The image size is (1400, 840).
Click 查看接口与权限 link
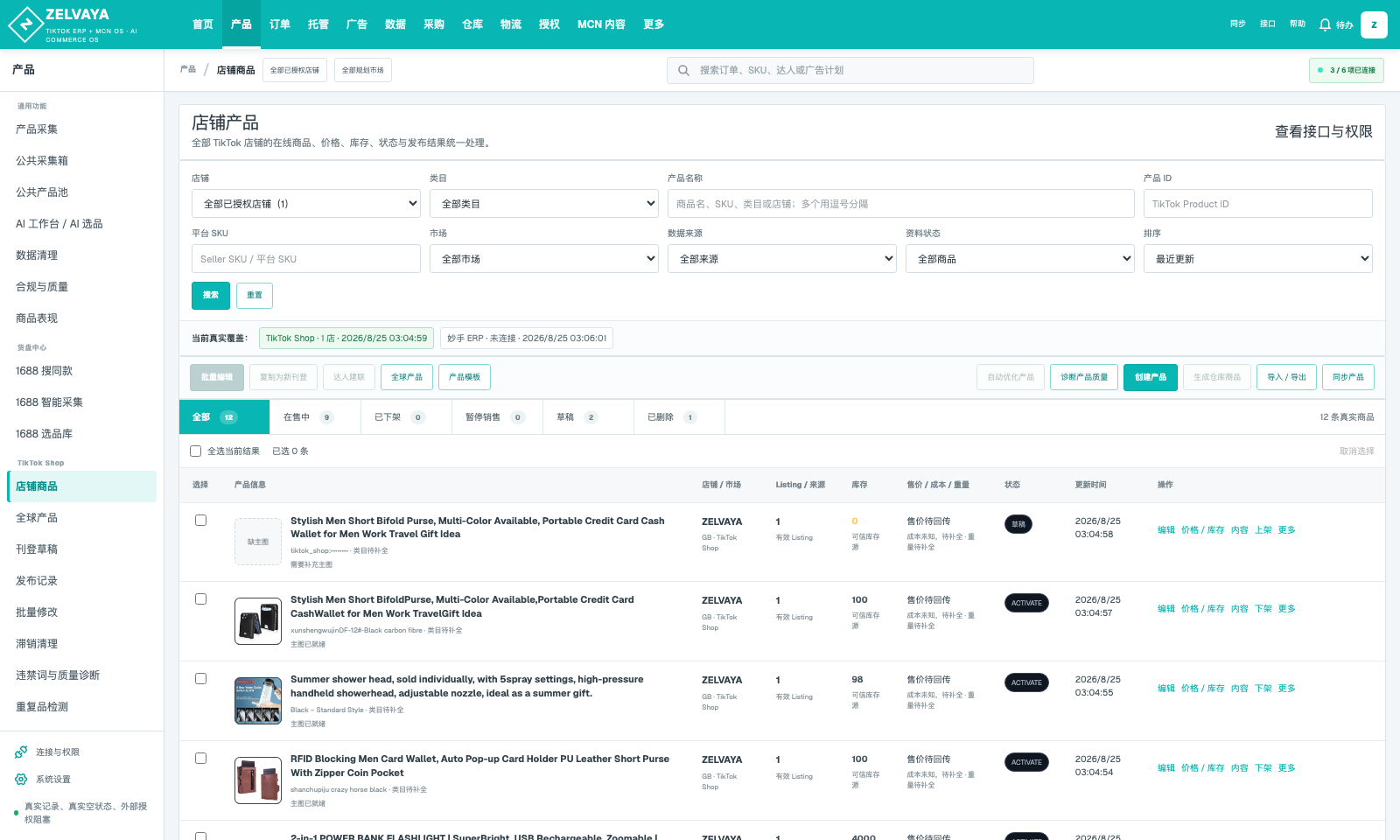[1323, 131]
